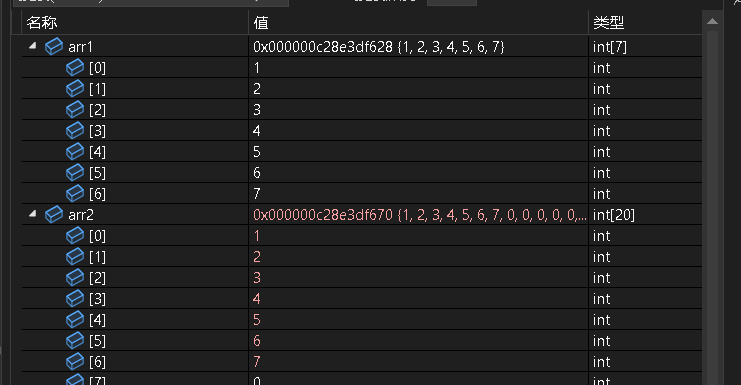The width and height of the screenshot is (741, 385).
Task: Select value 2 of arr1 [1]
Action: coord(257,89)
